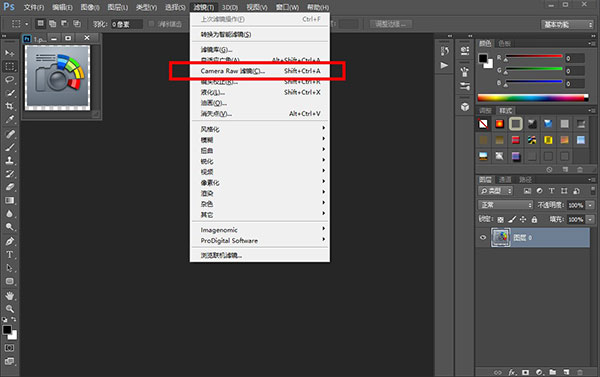This screenshot has height=377, width=600.
Task: Pick color from spectrum ramp bar
Action: click(x=533, y=98)
